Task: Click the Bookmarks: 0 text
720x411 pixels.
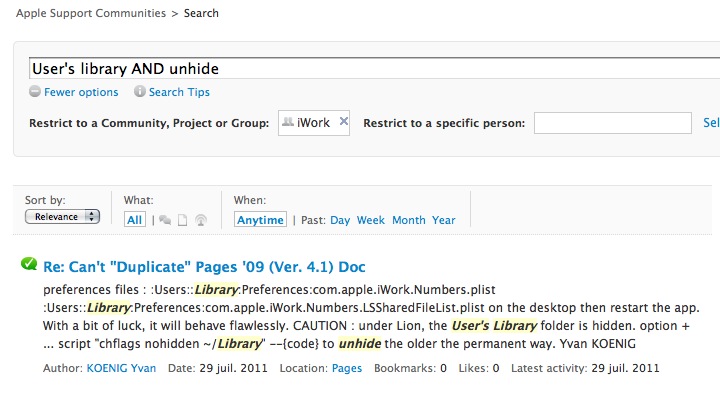Action: [x=411, y=368]
